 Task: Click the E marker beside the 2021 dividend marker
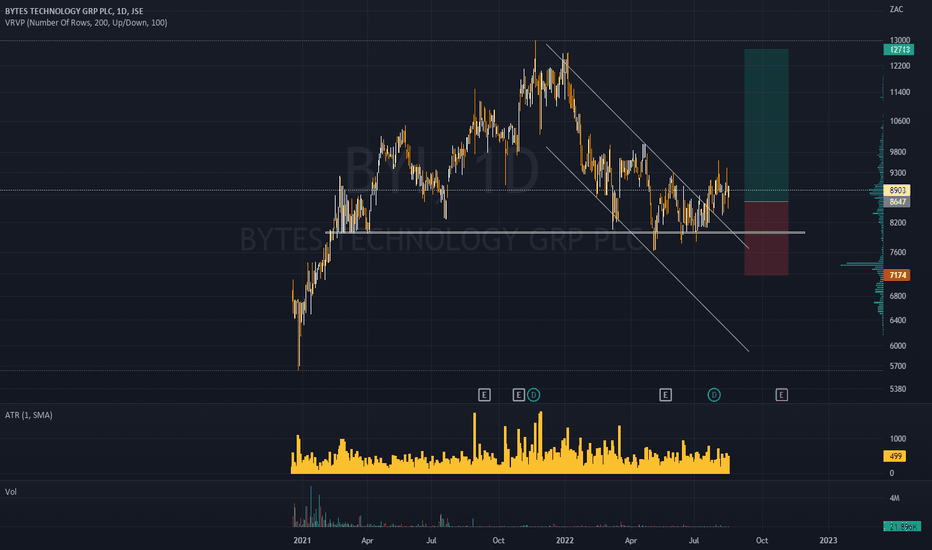(x=518, y=395)
